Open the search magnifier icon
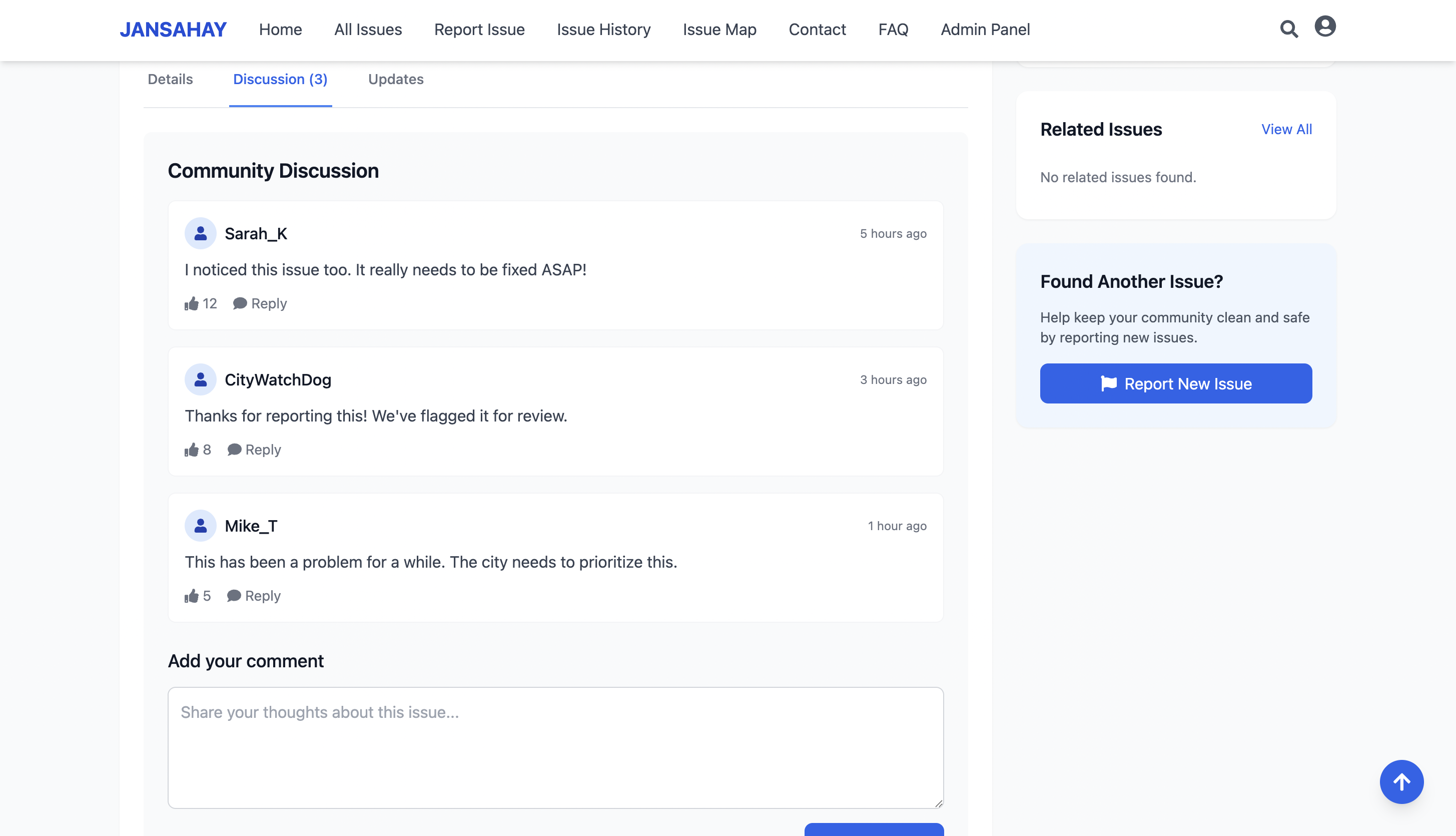1456x836 pixels. 1288,29
